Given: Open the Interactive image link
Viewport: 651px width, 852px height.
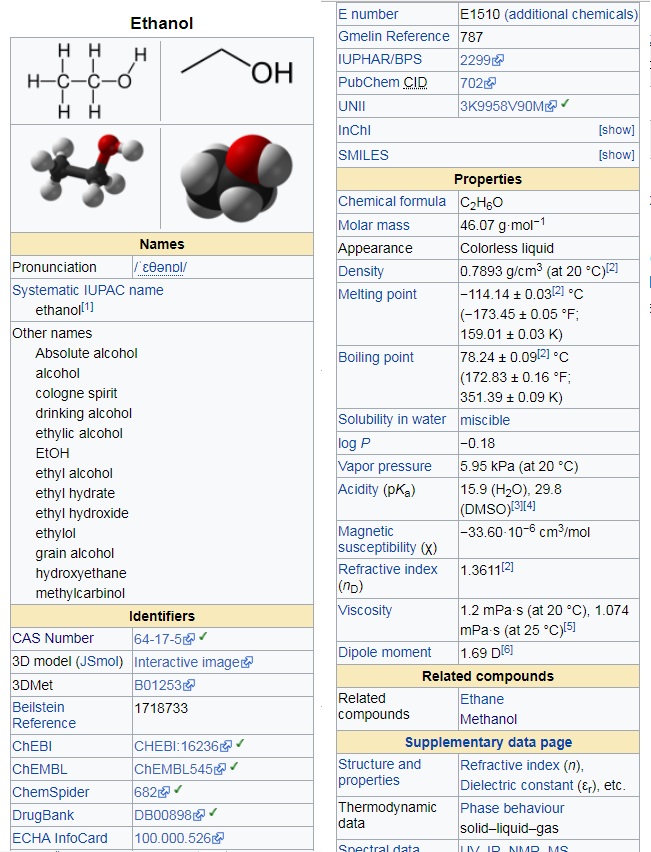Looking at the screenshot, I should point(186,662).
